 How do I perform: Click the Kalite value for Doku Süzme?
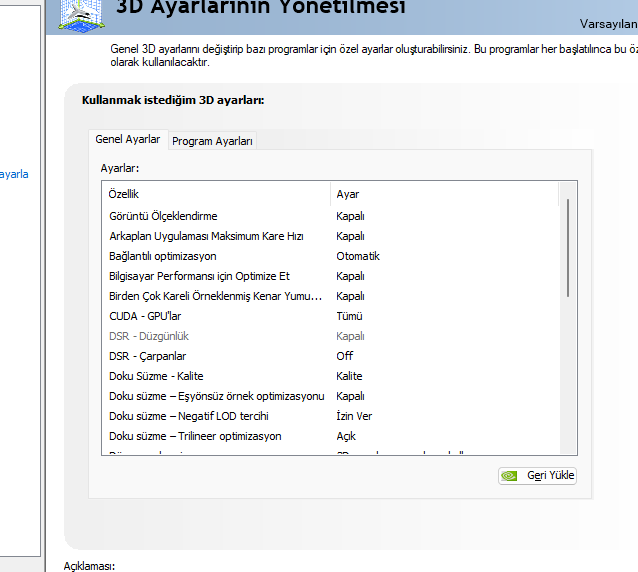click(349, 376)
